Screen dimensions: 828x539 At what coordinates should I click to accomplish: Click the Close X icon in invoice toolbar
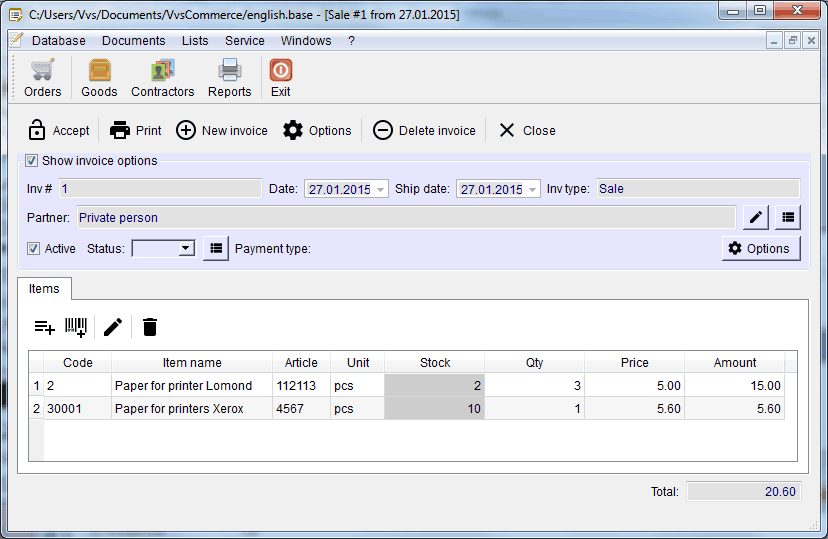click(506, 130)
